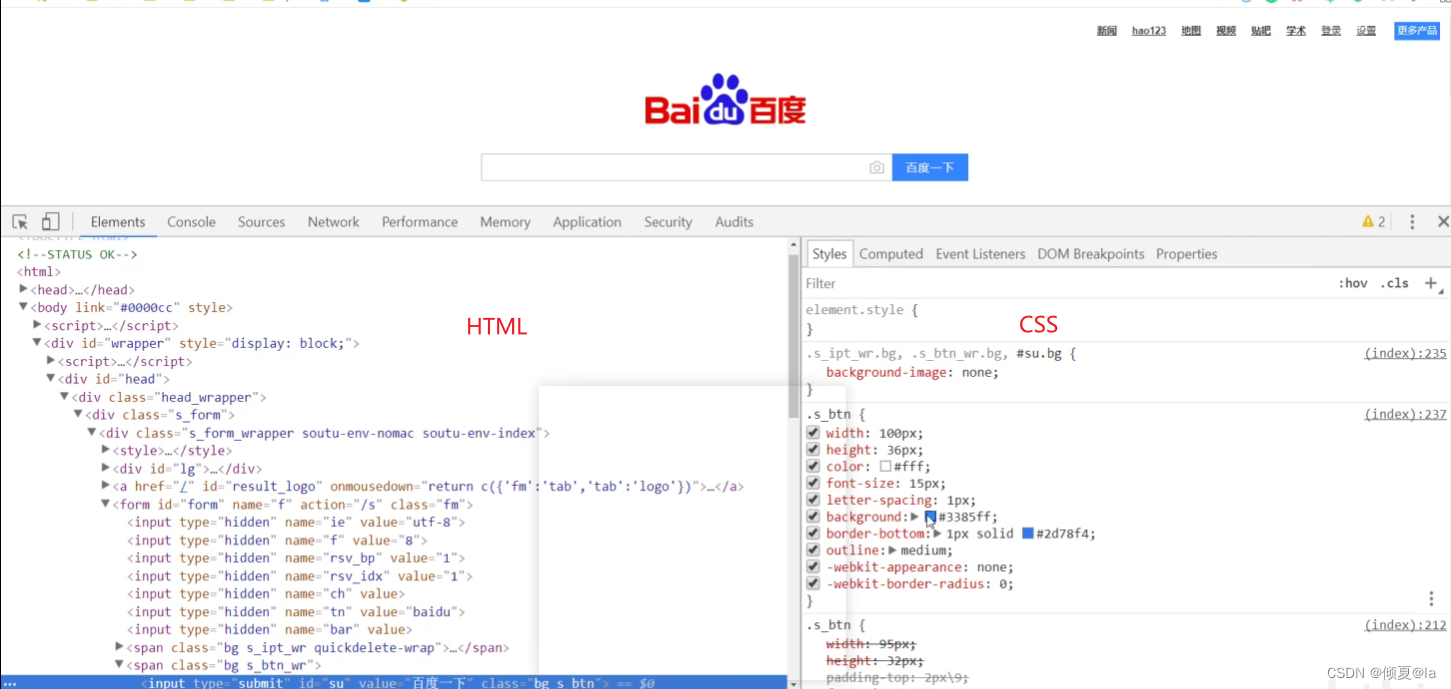The width and height of the screenshot is (1451, 689).
Task: Collapse the div id="wrapper" node
Action: (37, 343)
